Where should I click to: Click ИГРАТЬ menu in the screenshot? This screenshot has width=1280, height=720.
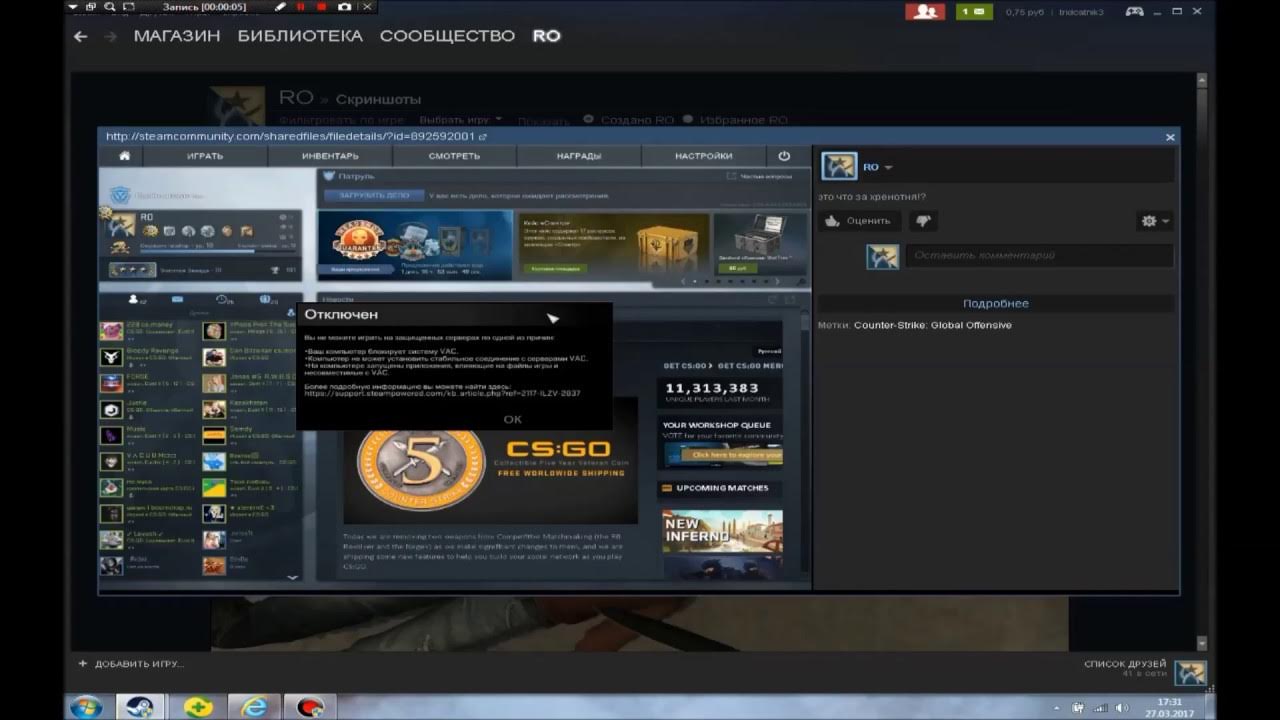point(205,156)
